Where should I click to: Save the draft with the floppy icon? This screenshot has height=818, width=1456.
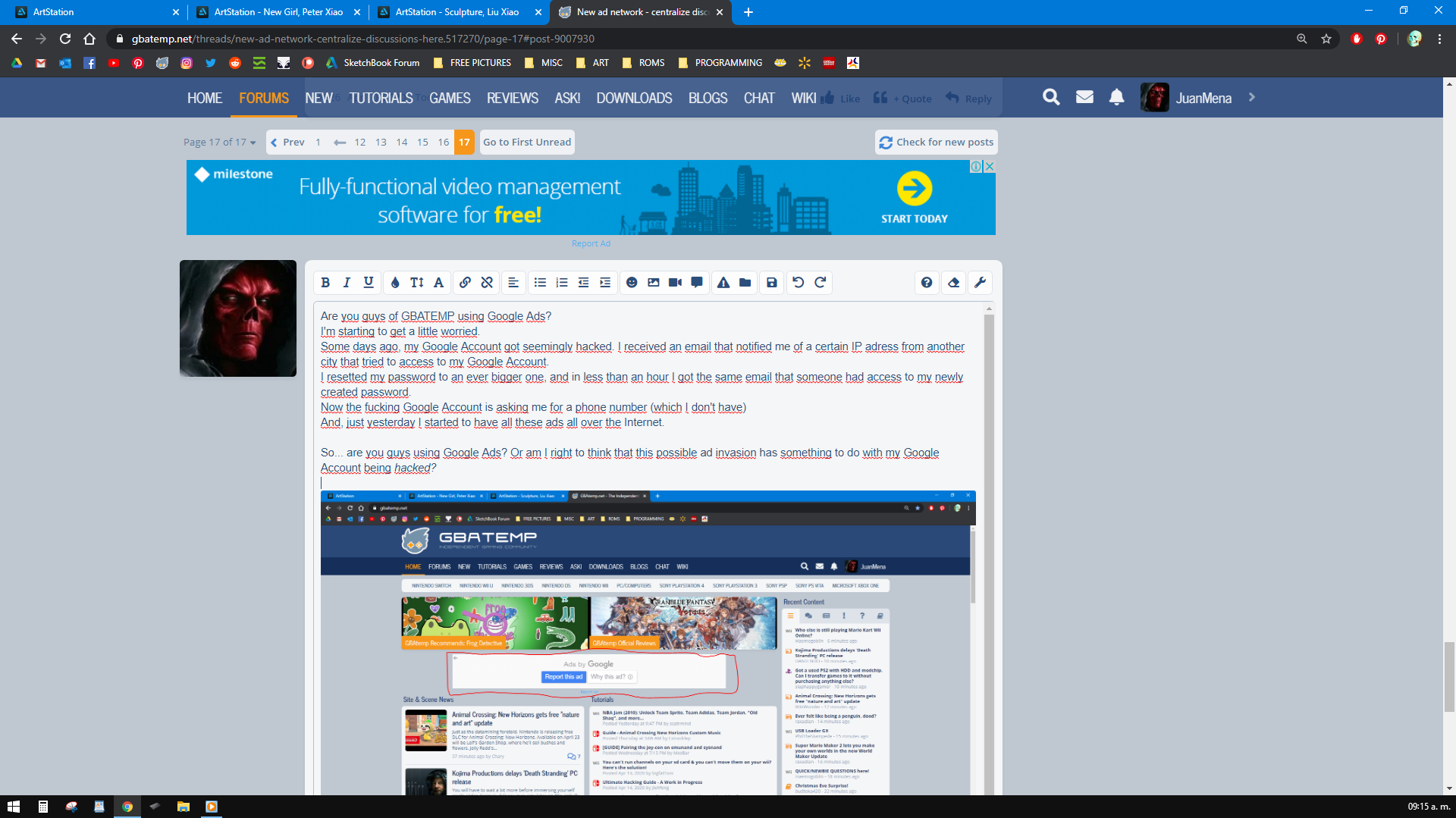click(x=772, y=283)
